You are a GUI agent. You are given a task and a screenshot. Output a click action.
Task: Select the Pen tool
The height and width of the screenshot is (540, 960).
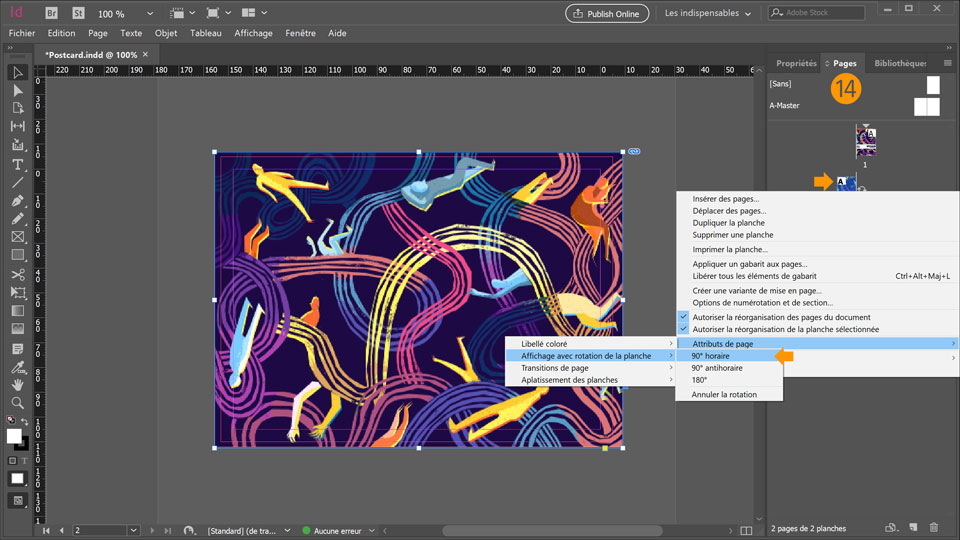18,201
